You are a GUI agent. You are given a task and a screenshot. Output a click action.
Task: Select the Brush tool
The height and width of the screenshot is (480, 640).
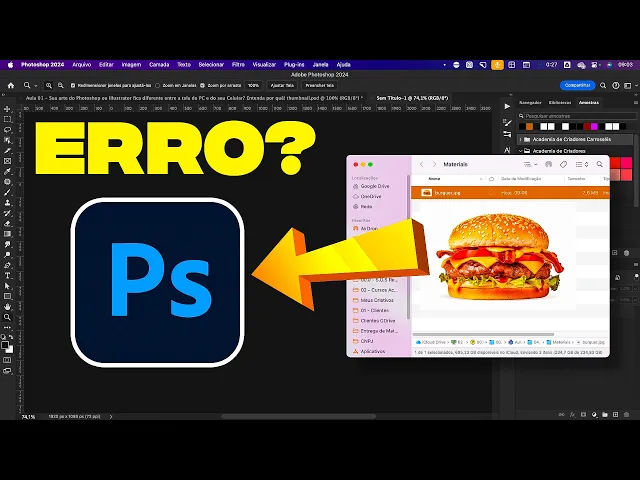pos(7,192)
